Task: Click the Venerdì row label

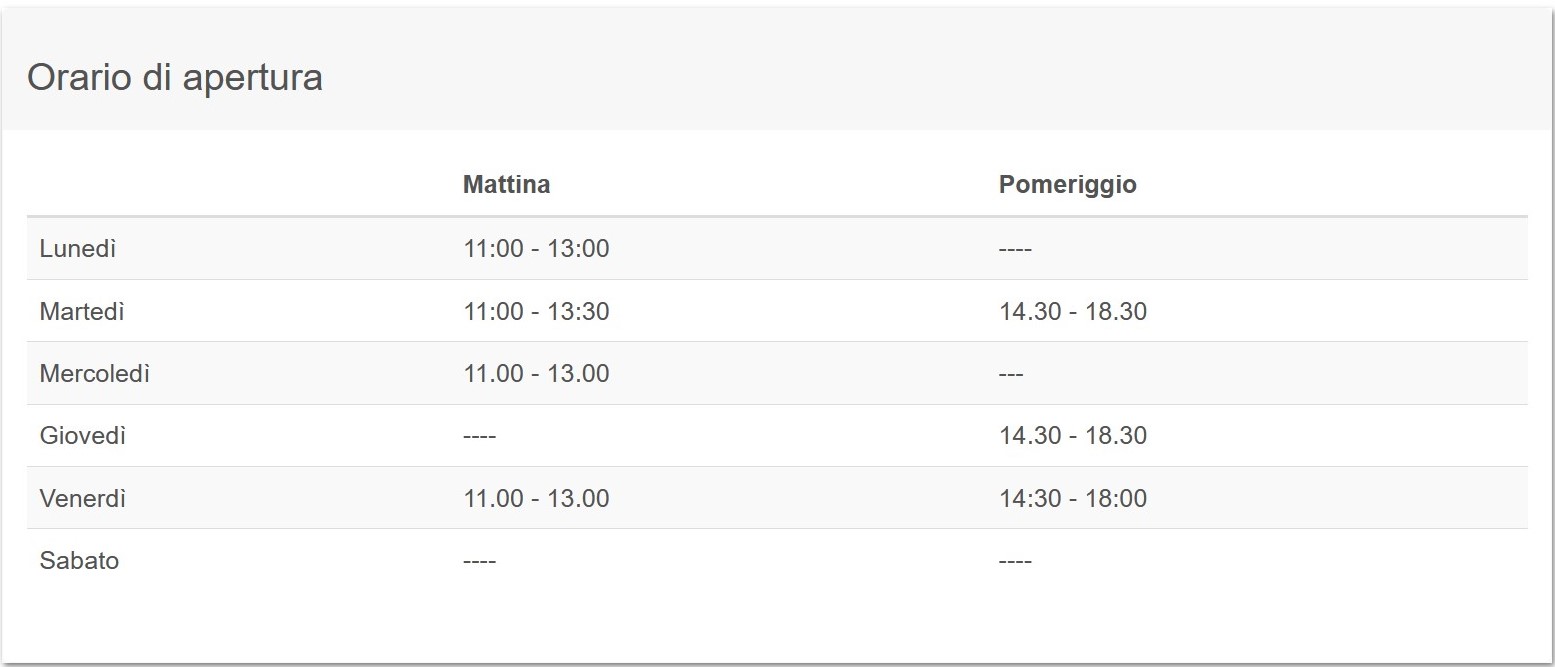Action: tap(83, 499)
